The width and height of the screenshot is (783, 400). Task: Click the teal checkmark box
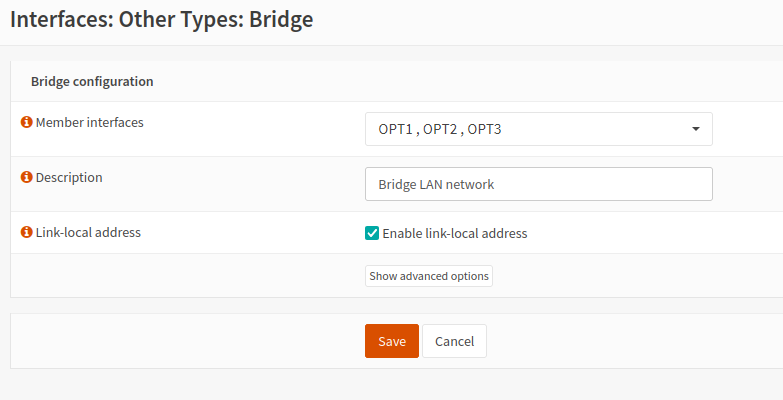coord(372,233)
